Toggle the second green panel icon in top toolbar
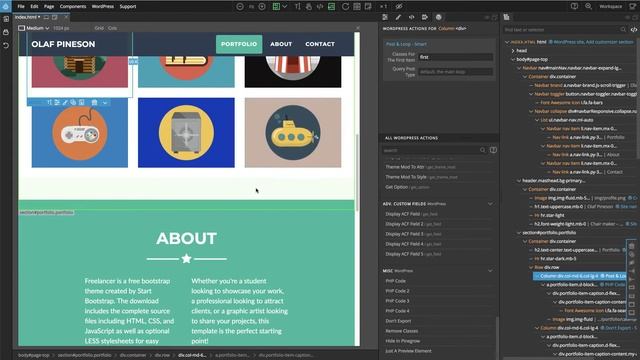 331,7
